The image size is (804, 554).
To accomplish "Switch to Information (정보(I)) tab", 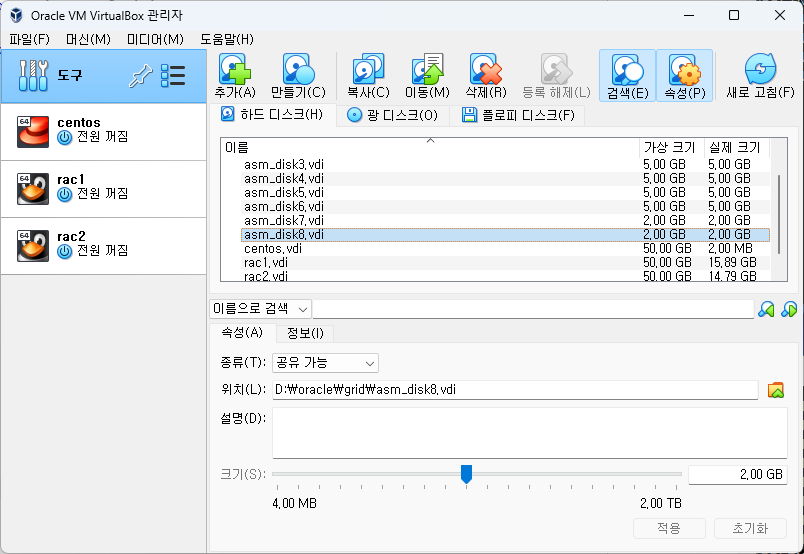I will click(305, 333).
